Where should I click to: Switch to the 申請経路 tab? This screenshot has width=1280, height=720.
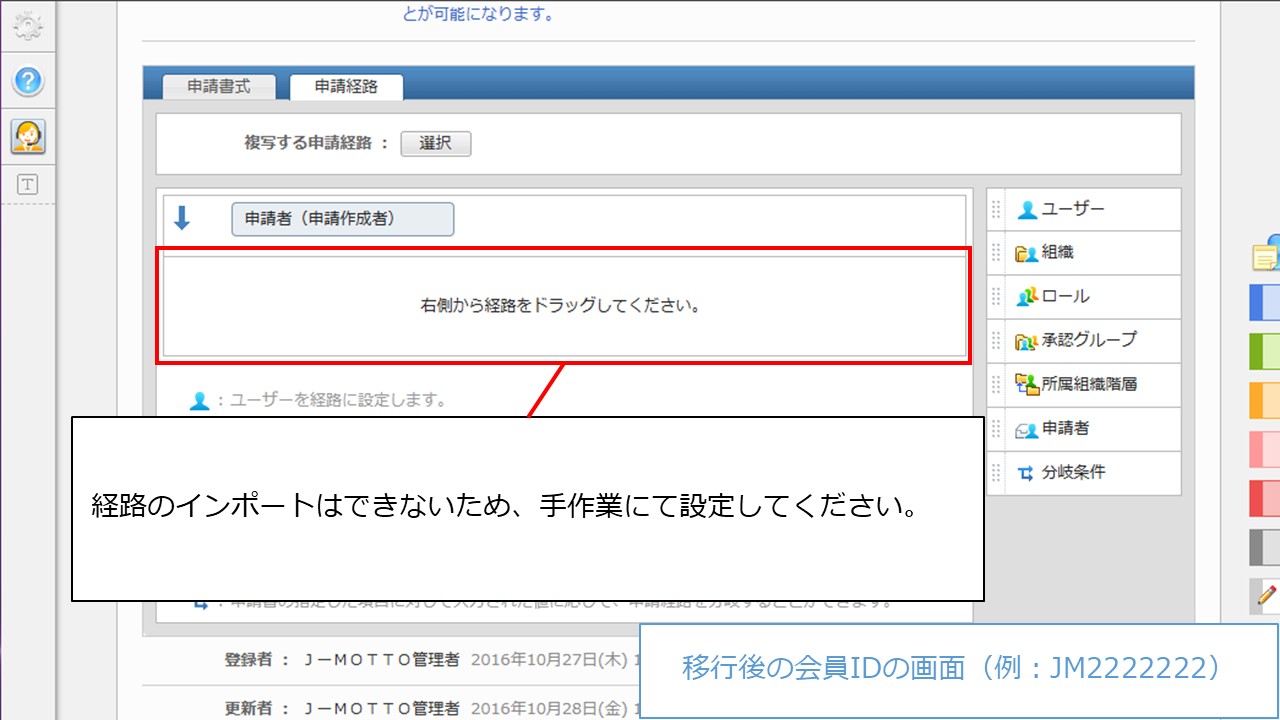point(346,87)
